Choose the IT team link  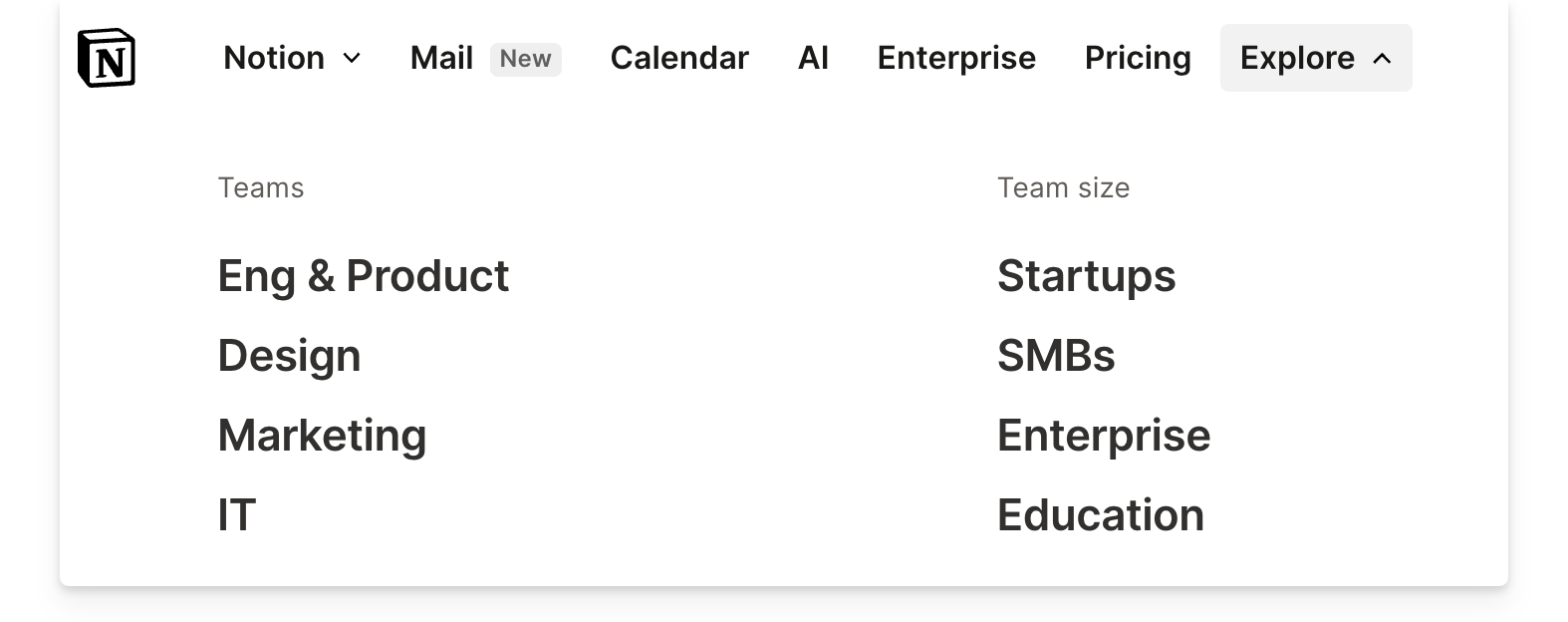pyautogui.click(x=237, y=515)
